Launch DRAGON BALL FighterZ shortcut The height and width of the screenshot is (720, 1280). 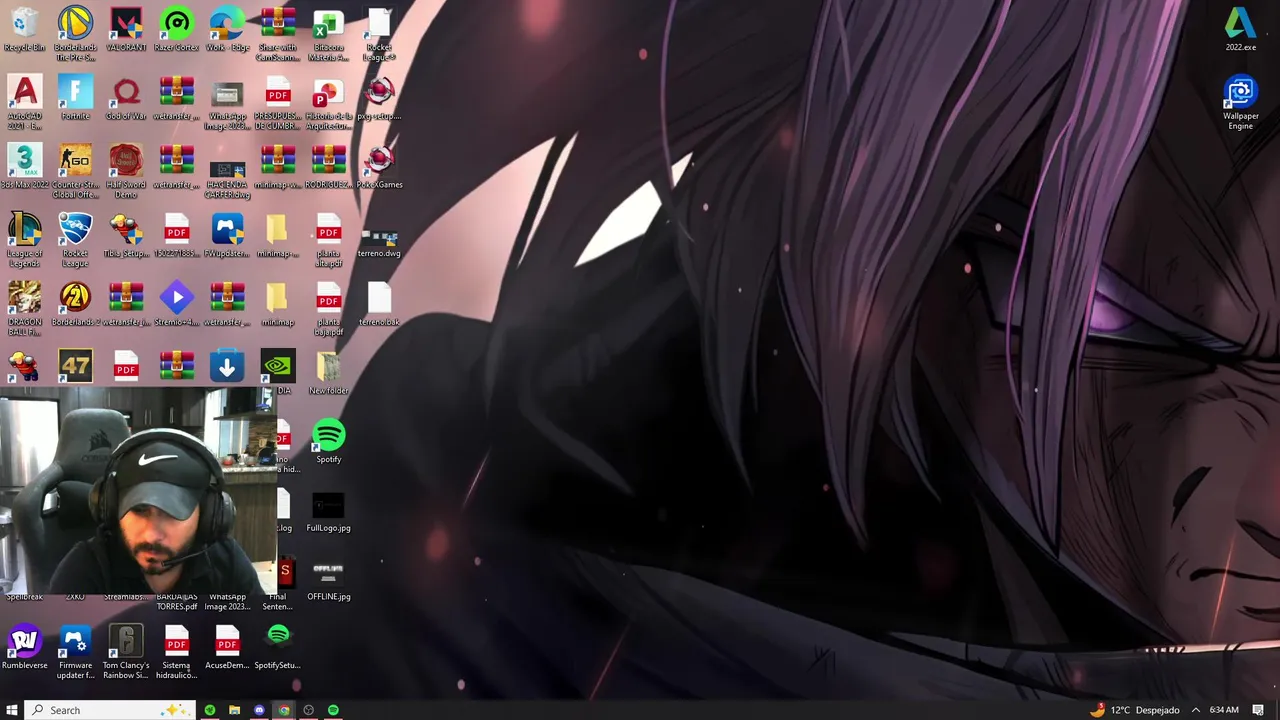(25, 308)
